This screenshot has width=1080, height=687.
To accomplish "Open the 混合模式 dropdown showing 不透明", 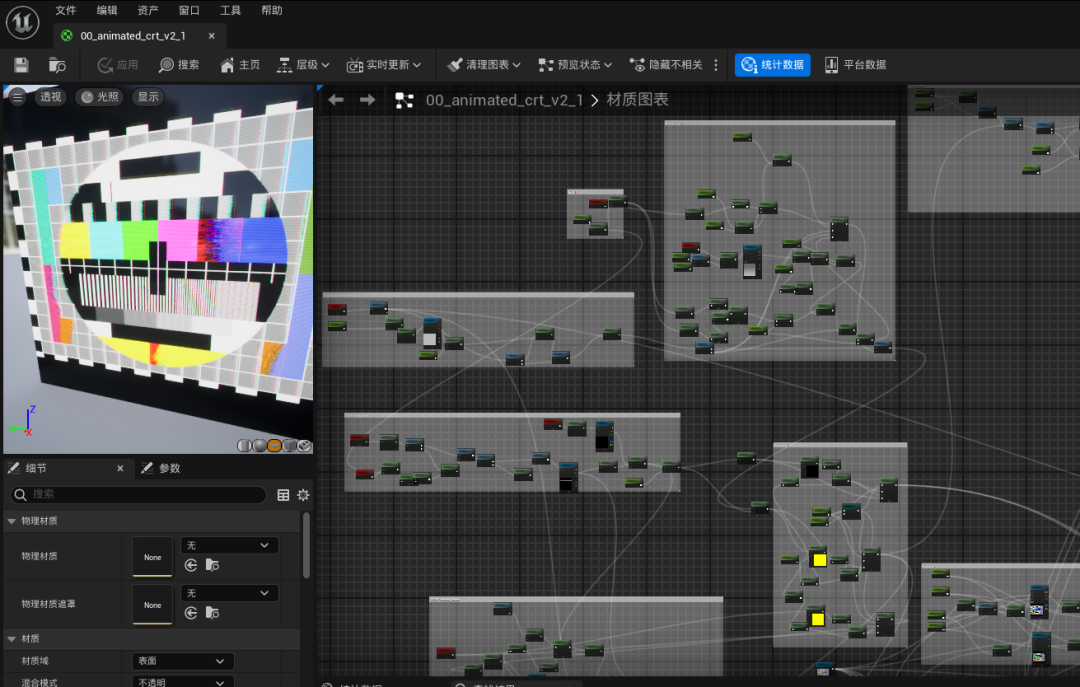I will coord(183,681).
